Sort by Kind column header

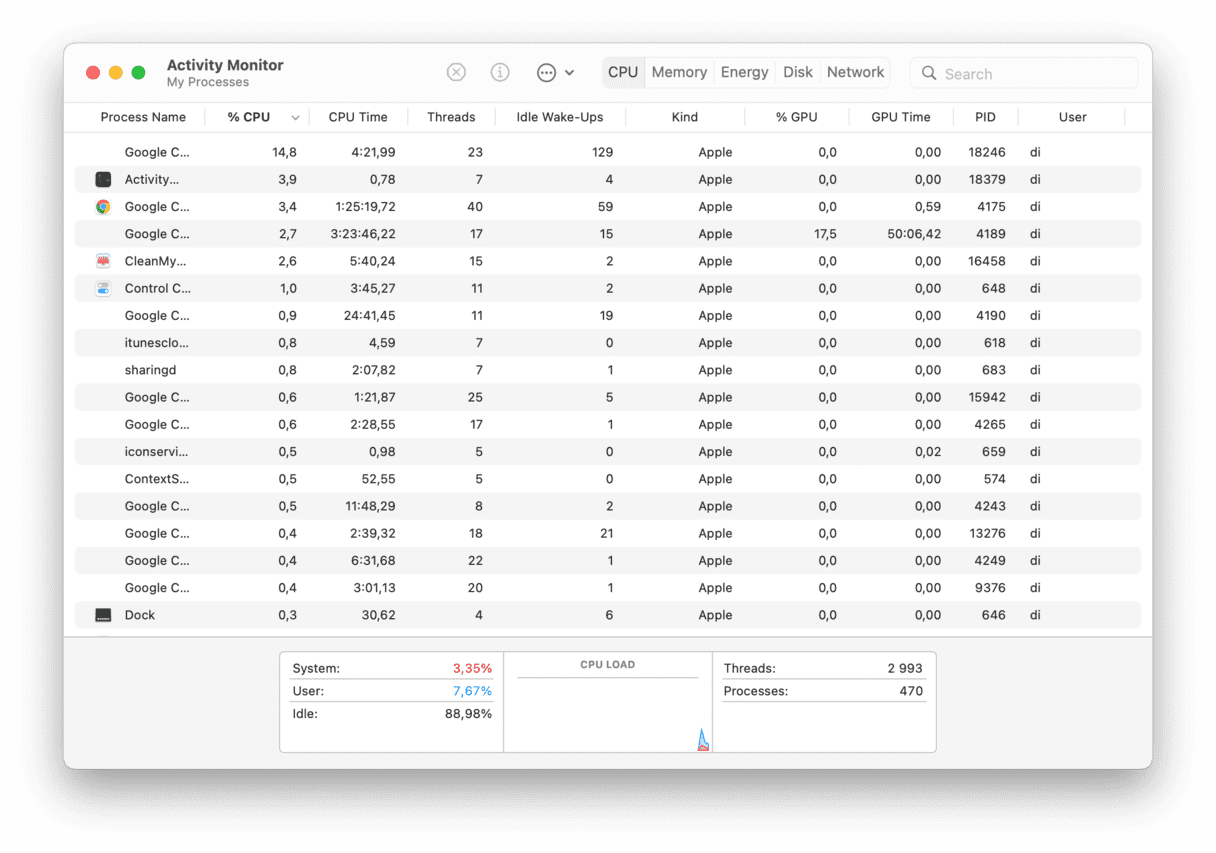(685, 117)
